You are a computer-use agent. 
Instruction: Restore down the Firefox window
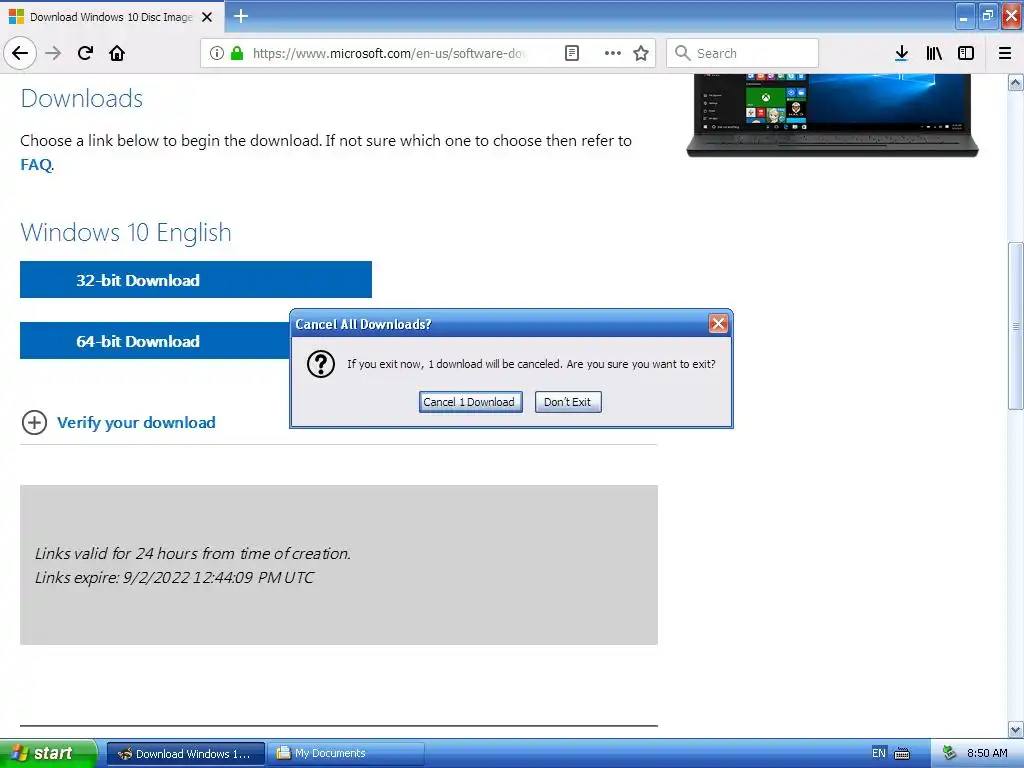(988, 16)
